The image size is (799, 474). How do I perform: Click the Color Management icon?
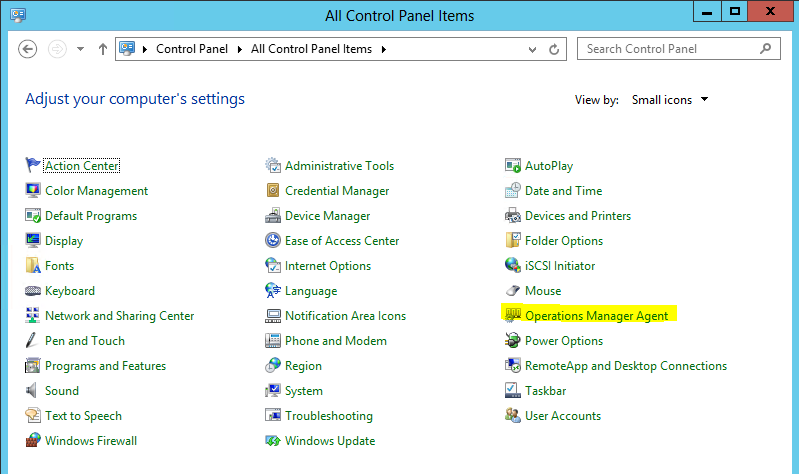33,191
